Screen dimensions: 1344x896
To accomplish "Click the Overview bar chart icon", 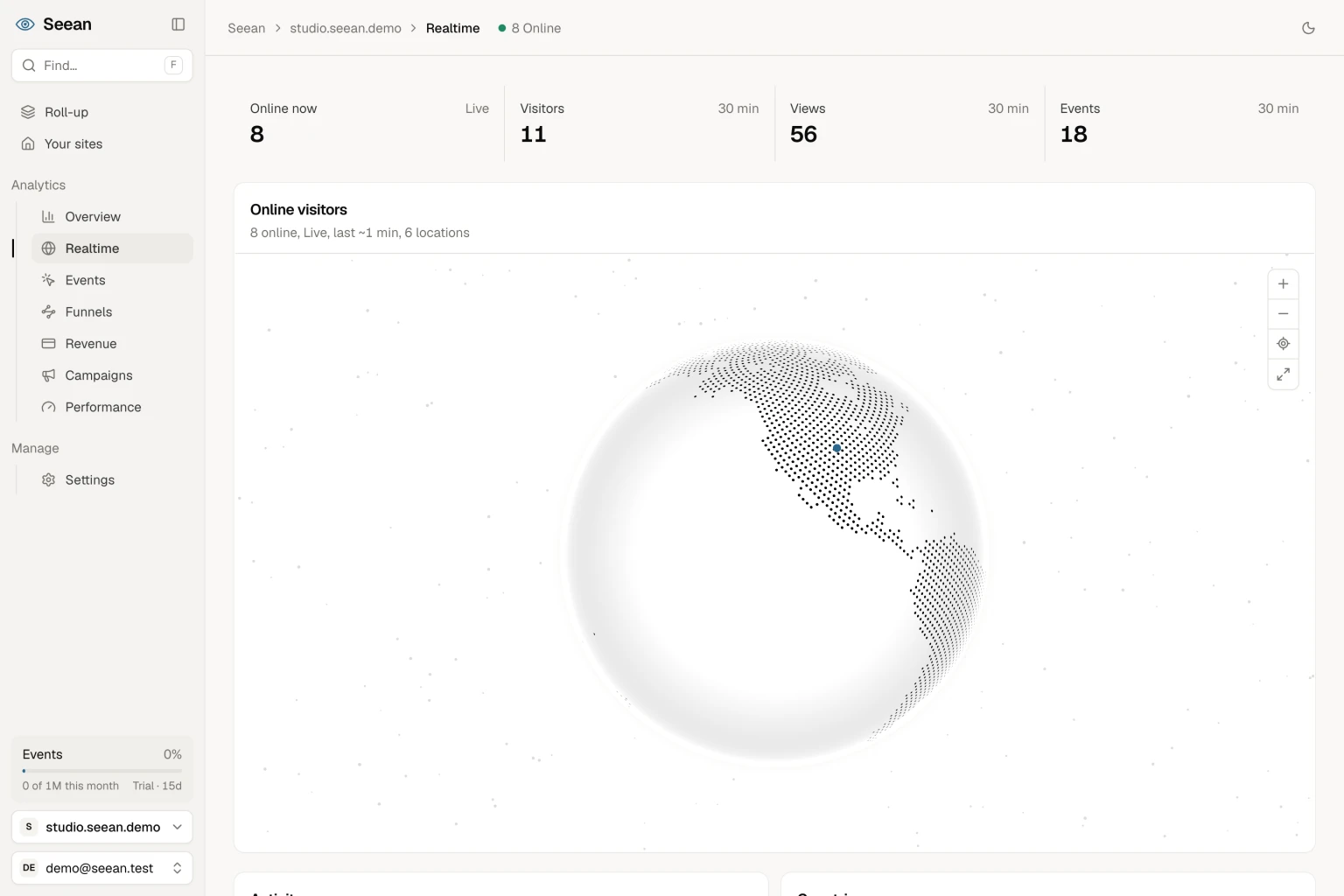I will pyautogui.click(x=49, y=217).
